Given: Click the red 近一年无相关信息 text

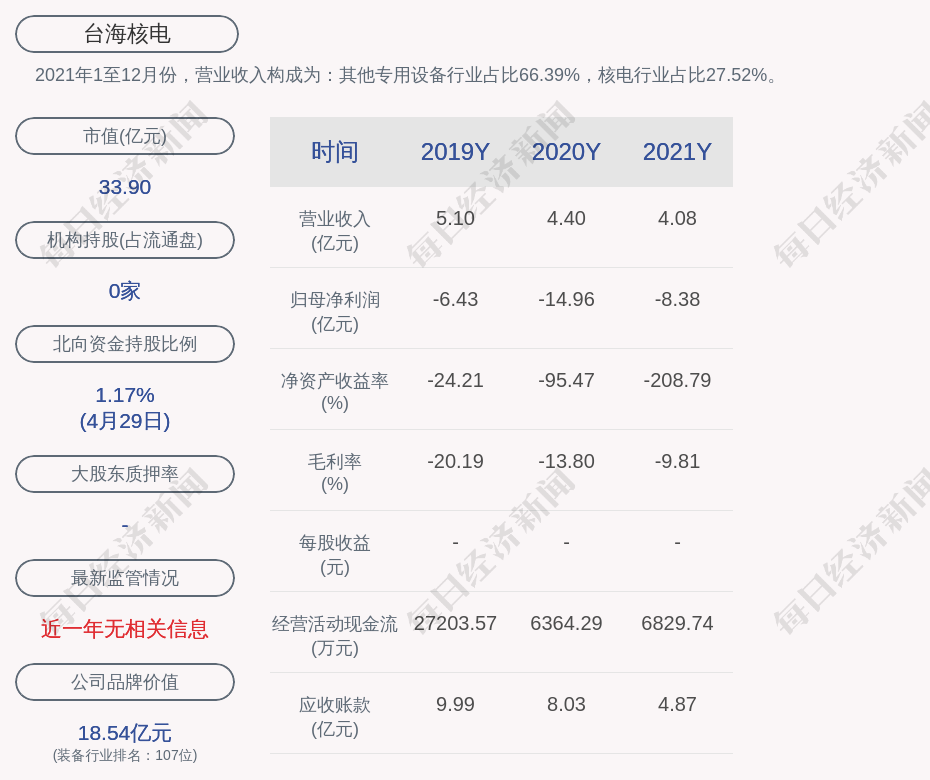Looking at the screenshot, I should pos(125,629).
